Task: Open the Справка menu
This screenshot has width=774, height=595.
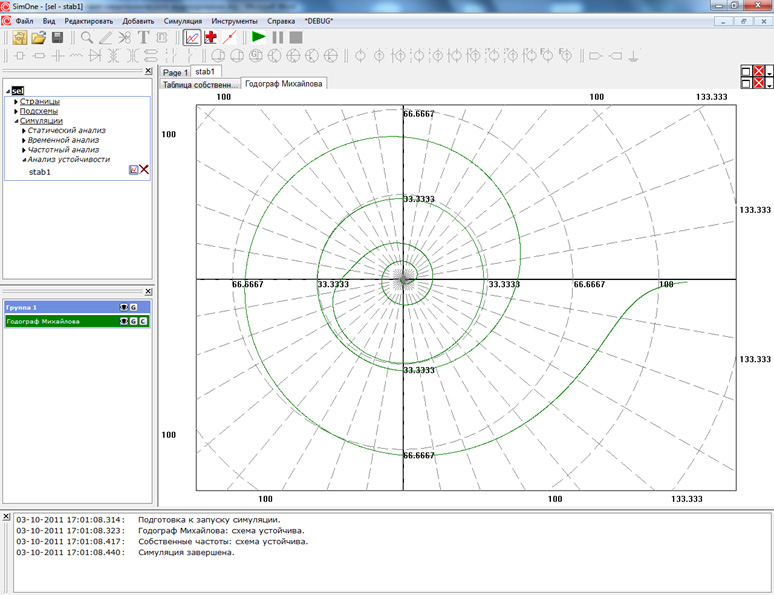Action: pos(281,21)
